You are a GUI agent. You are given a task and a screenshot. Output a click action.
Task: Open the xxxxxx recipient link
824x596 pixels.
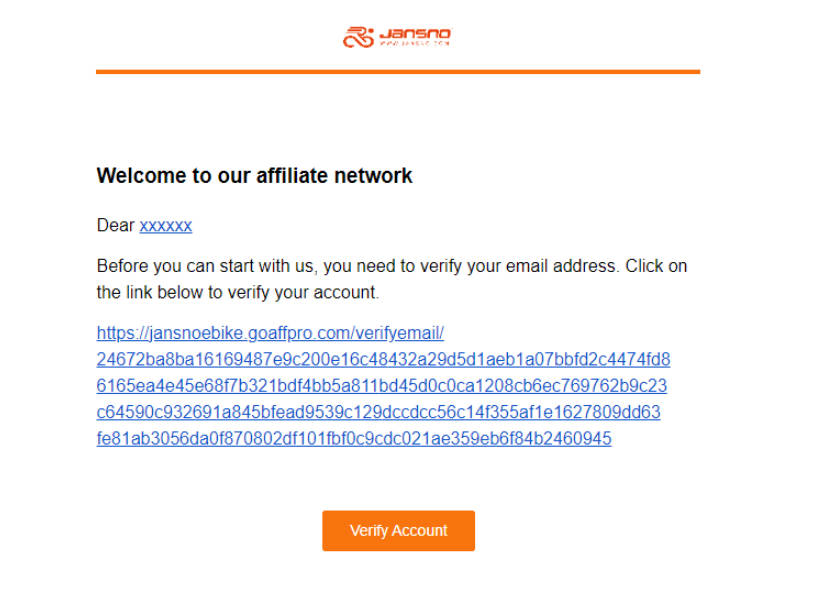point(166,226)
